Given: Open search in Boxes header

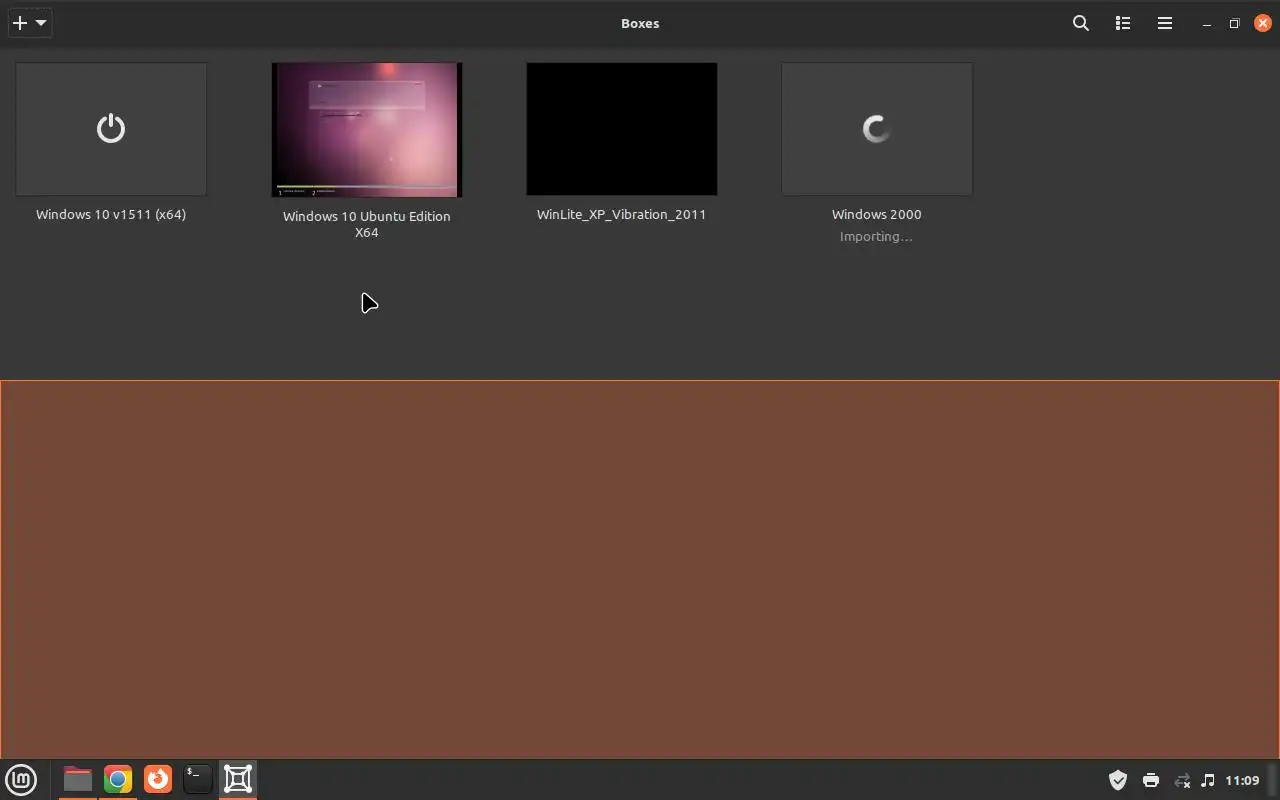Looking at the screenshot, I should [1080, 23].
